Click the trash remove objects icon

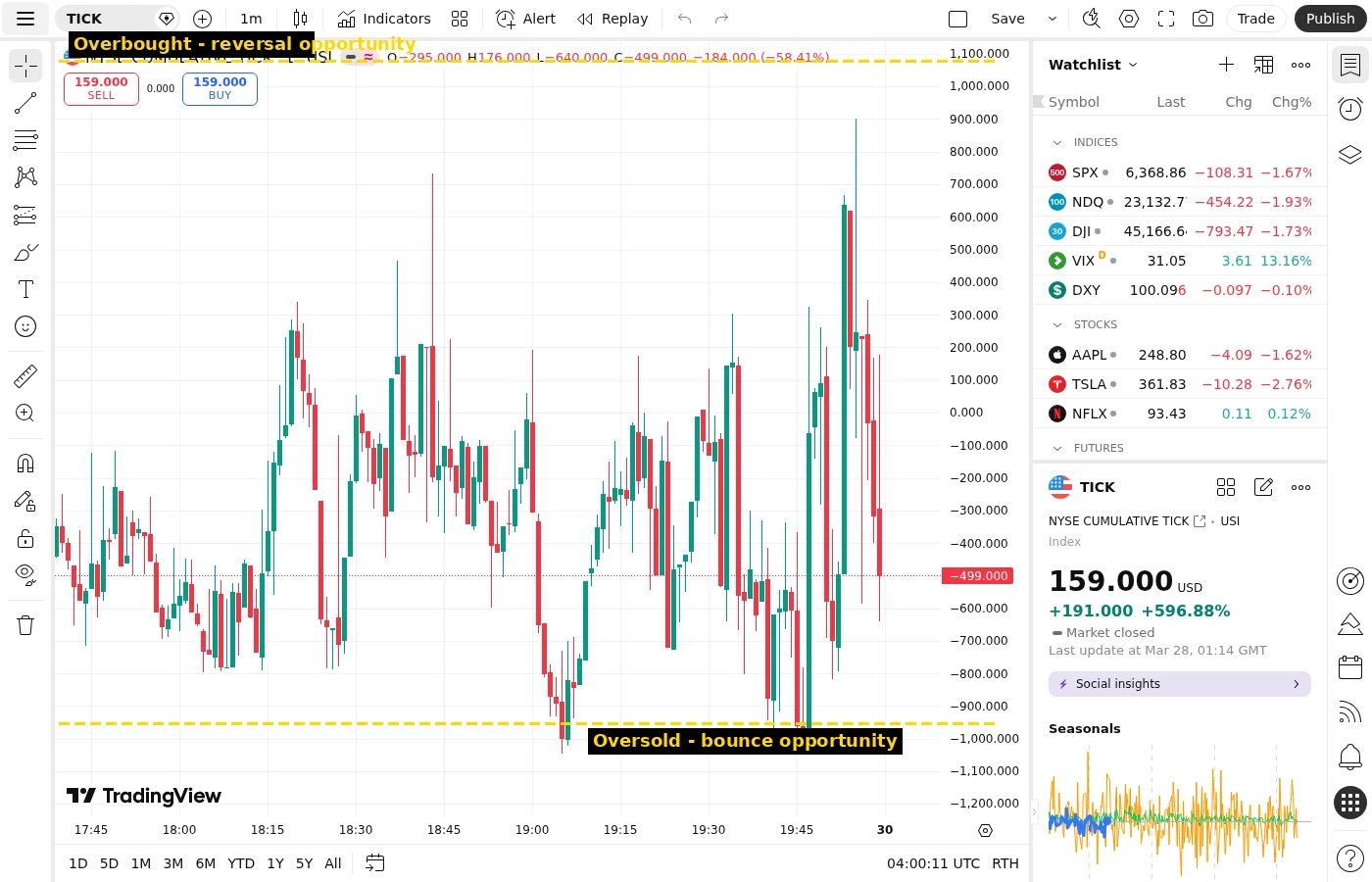(x=25, y=625)
